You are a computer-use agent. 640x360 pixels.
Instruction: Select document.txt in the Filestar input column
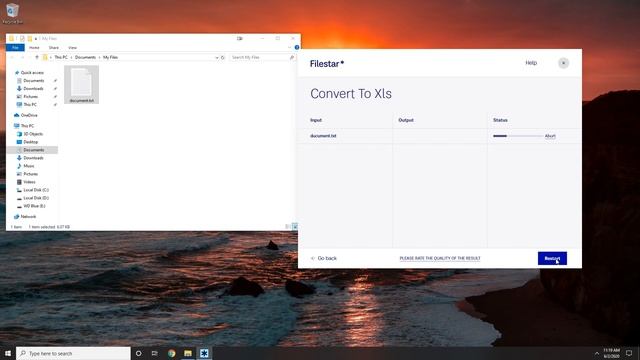pos(323,136)
